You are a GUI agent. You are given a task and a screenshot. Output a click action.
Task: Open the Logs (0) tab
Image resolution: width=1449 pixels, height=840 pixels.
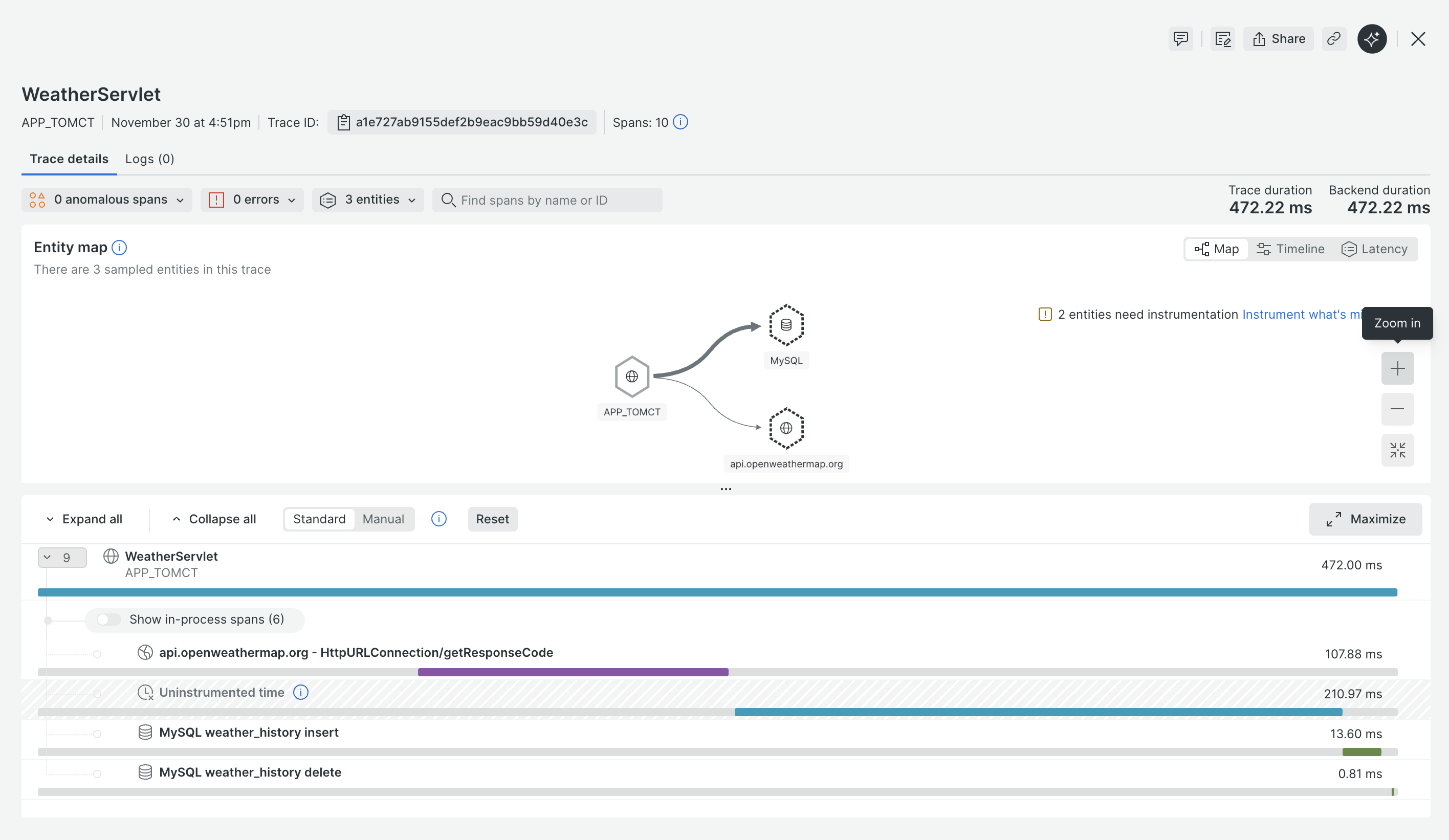coord(149,159)
